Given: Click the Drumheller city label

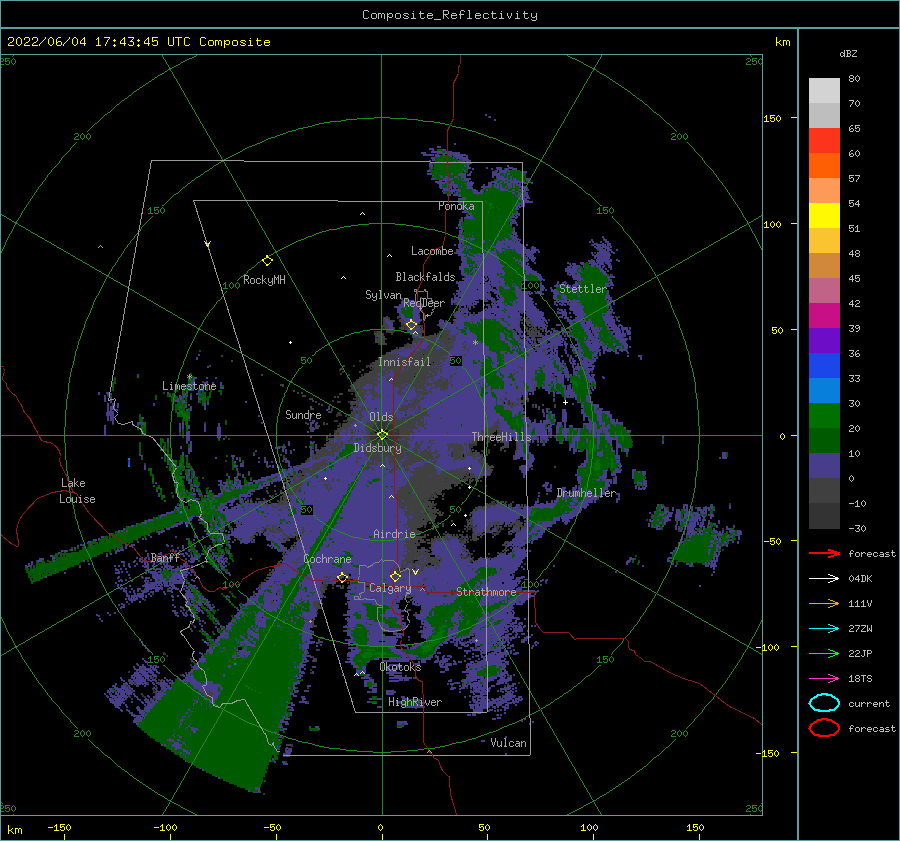Looking at the screenshot, I should pyautogui.click(x=586, y=493).
